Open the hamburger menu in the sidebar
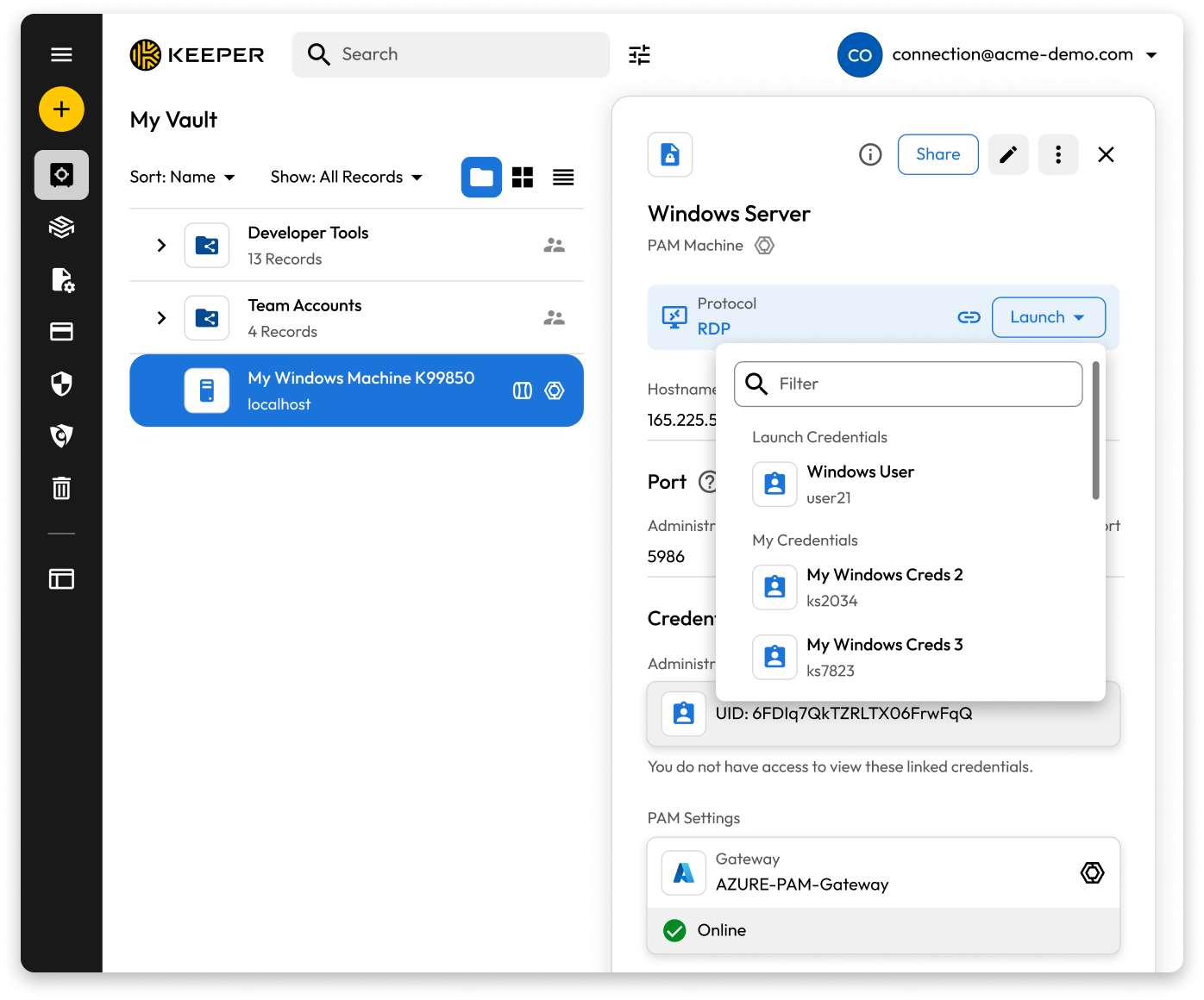1204x1000 pixels. (x=61, y=55)
